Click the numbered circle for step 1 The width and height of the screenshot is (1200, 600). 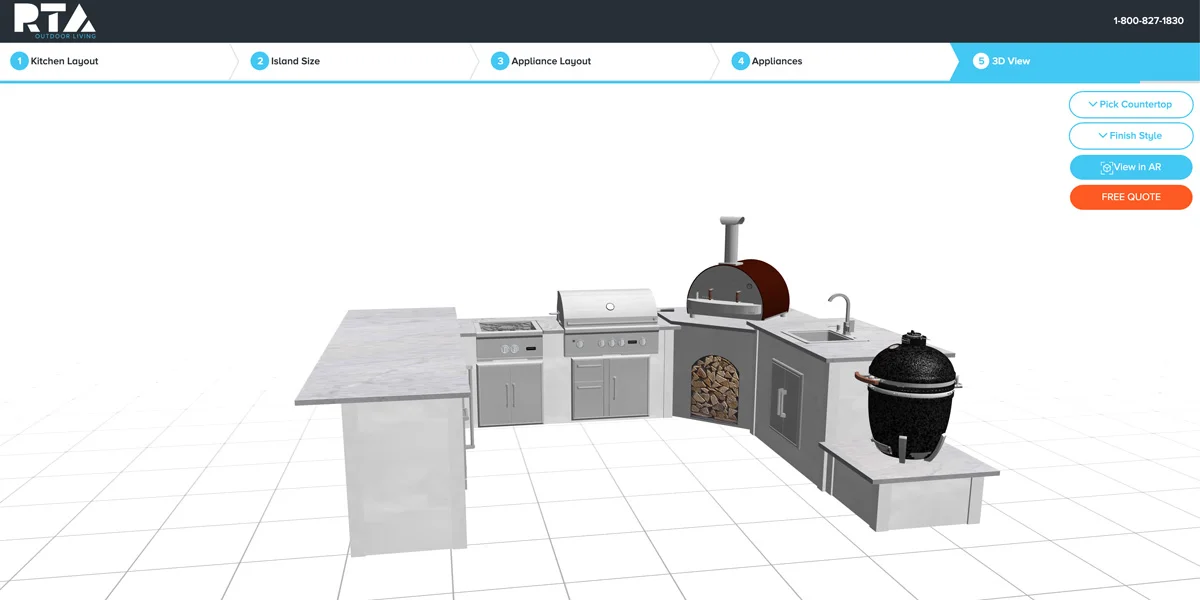point(19,60)
